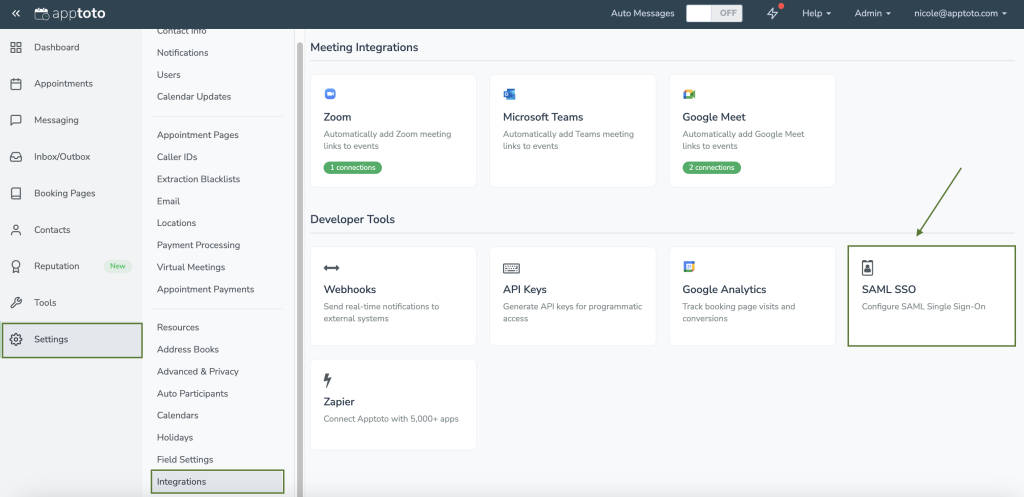This screenshot has height=497, width=1024.
Task: Click the Google Analytics icon
Action: coord(689,266)
